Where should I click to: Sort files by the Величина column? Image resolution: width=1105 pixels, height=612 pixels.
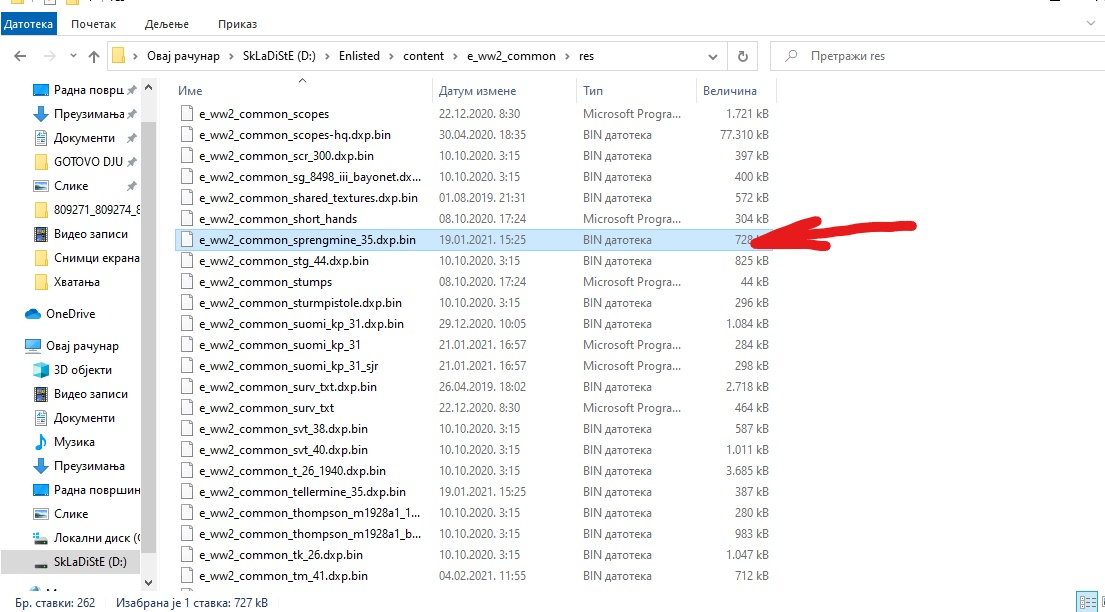[x=729, y=91]
